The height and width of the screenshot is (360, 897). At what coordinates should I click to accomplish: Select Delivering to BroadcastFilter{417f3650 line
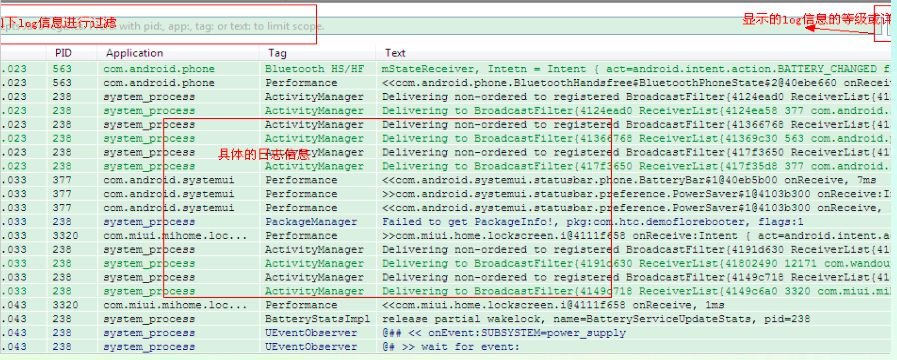point(636,166)
